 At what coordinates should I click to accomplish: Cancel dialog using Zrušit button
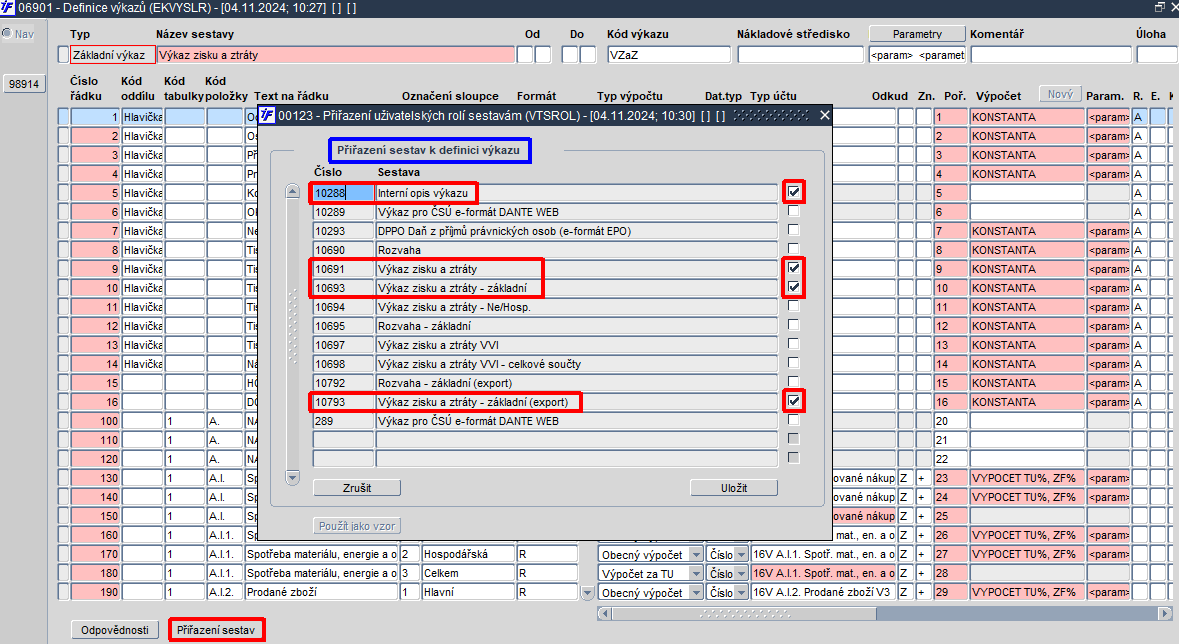click(x=356, y=488)
